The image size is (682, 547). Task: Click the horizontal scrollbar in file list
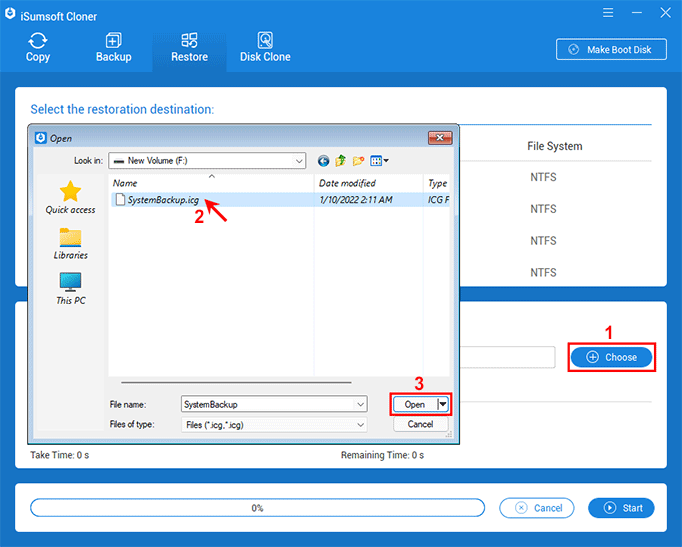click(x=236, y=383)
